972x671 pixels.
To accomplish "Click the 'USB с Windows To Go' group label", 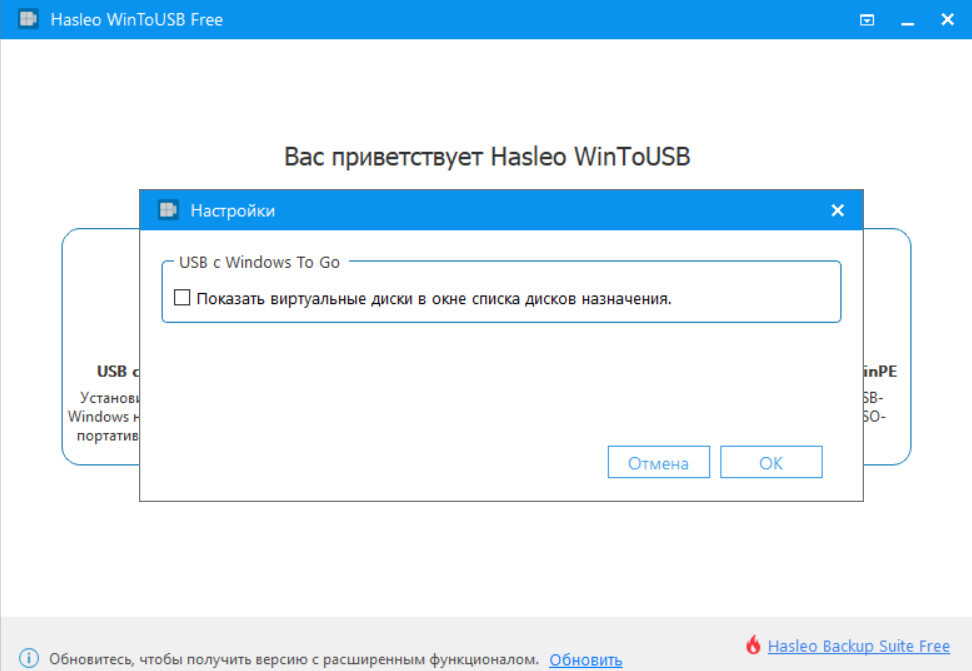I will coord(259,262).
